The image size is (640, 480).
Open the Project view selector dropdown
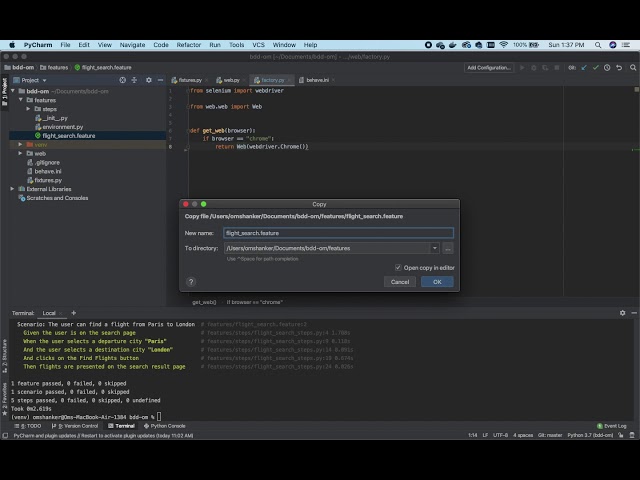30,80
